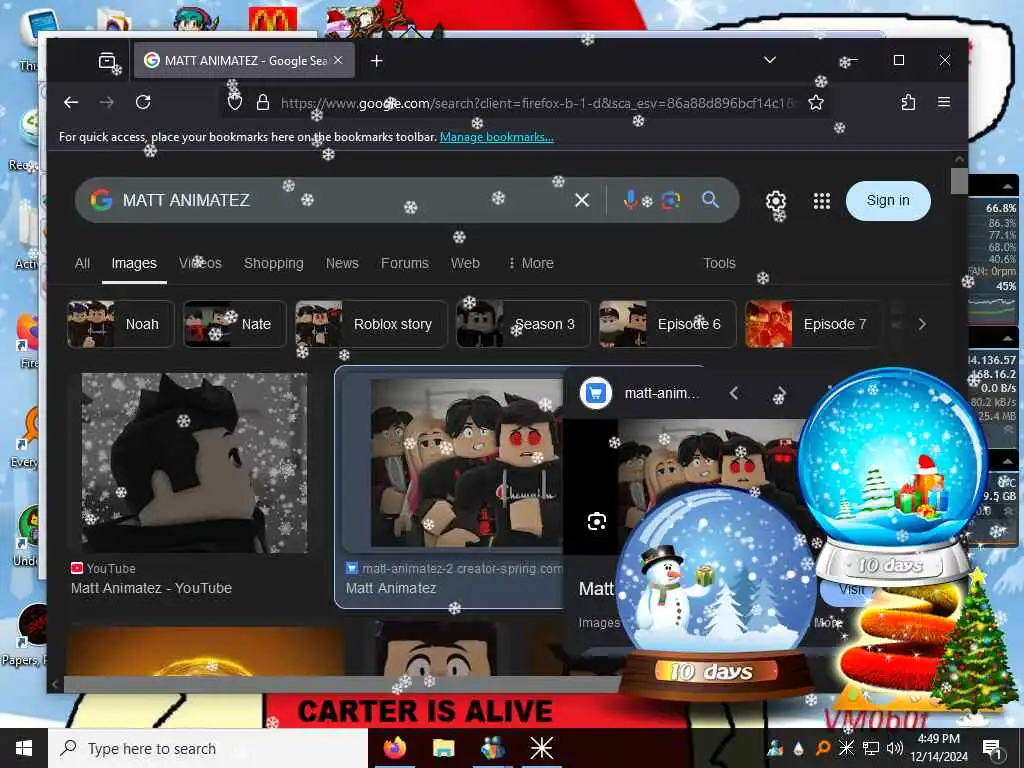Open the Firefox extensions icon
This screenshot has width=1024, height=768.
tap(908, 103)
